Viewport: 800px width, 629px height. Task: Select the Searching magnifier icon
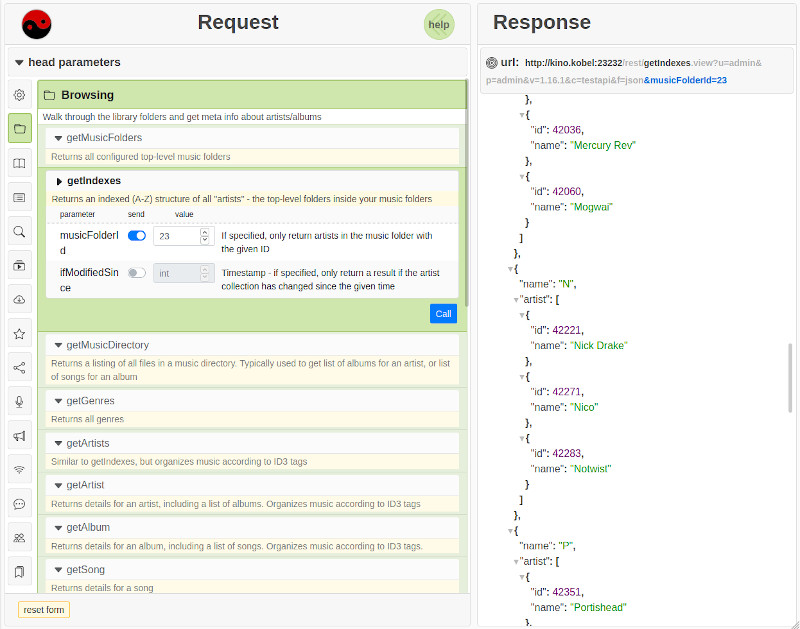pyautogui.click(x=18, y=230)
